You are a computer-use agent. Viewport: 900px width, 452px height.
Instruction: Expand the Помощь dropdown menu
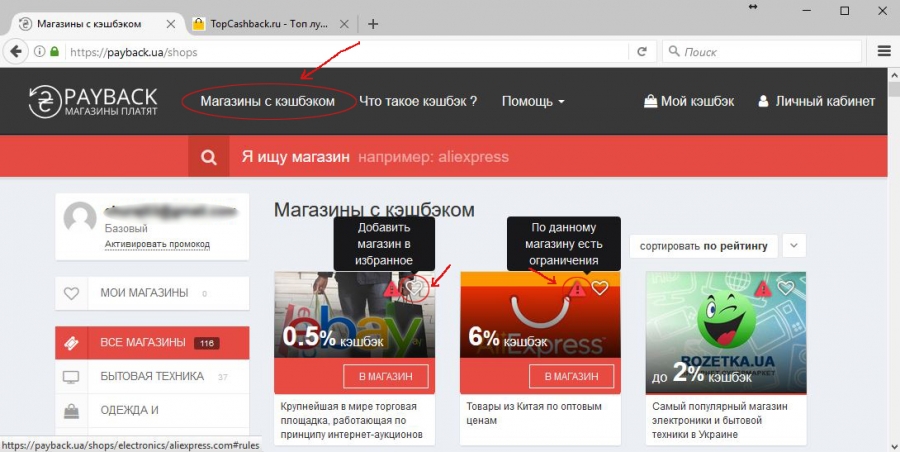pos(533,102)
